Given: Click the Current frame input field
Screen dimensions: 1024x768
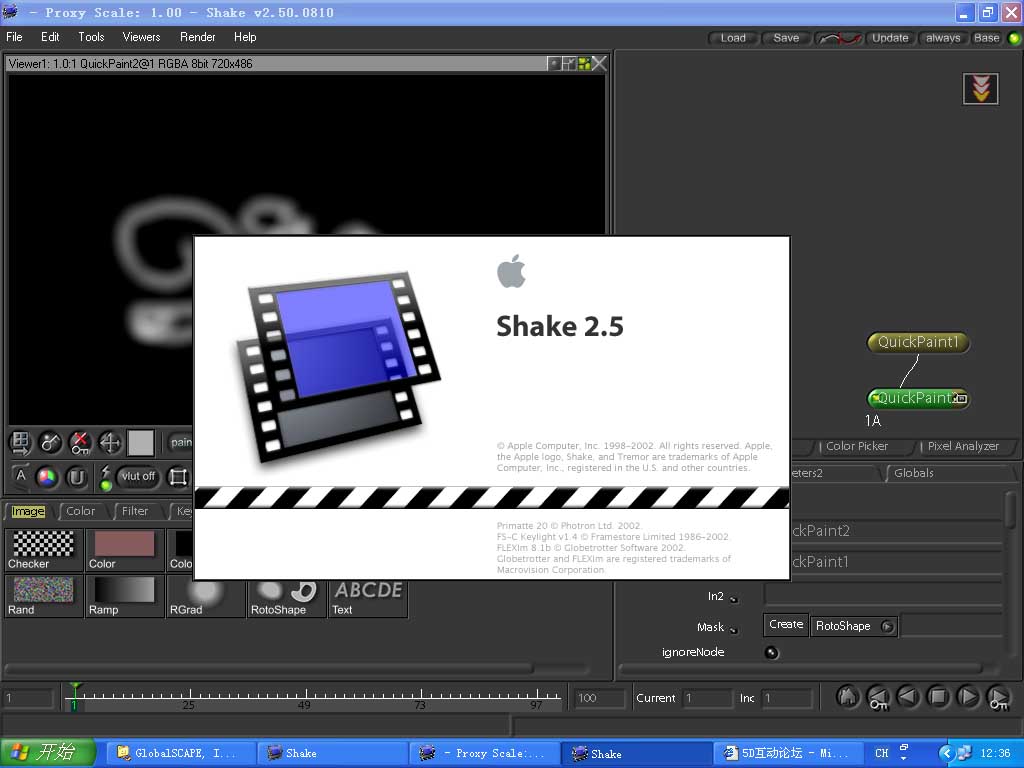Looking at the screenshot, I should pos(707,698).
